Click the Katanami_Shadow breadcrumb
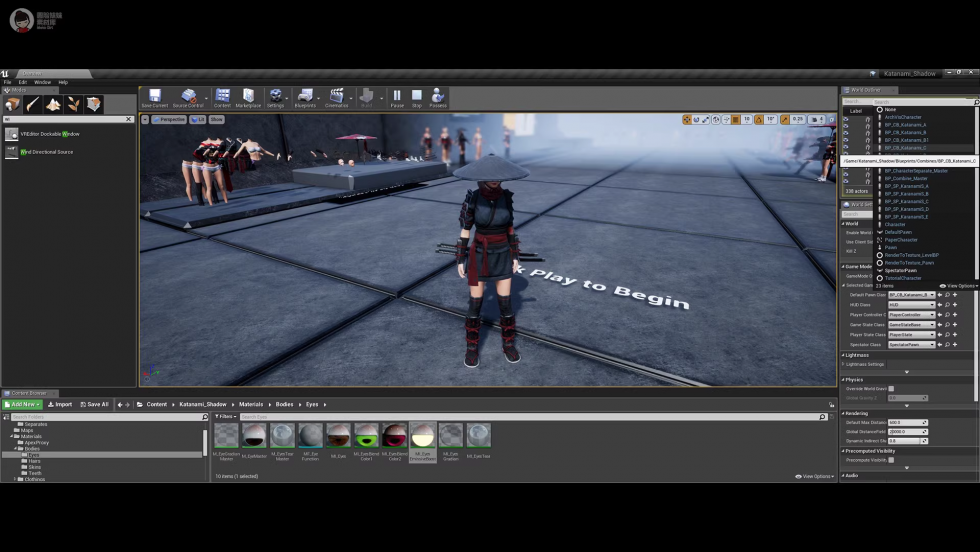The width and height of the screenshot is (980, 552). coord(203,404)
